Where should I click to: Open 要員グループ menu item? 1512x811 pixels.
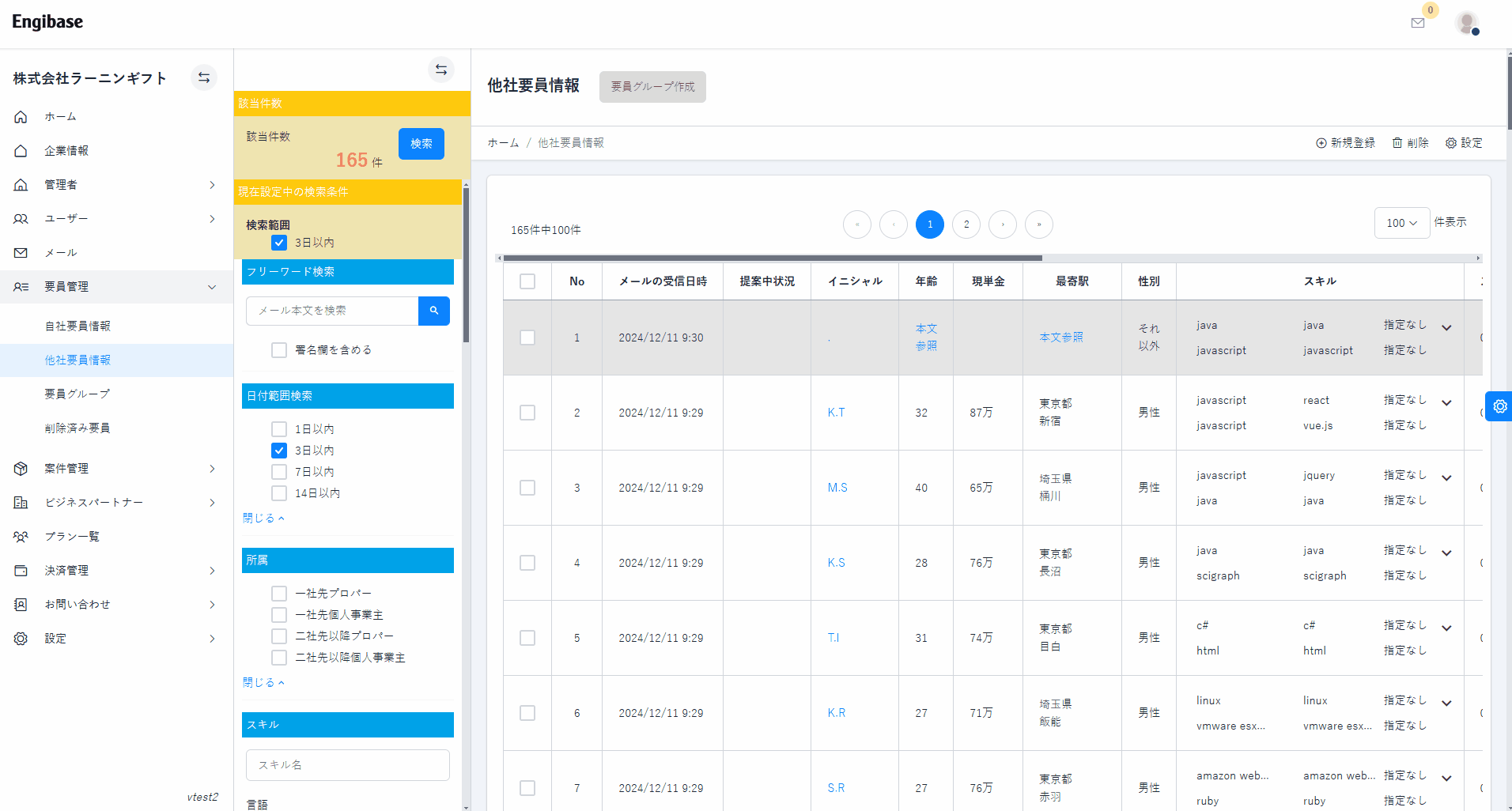coord(77,394)
